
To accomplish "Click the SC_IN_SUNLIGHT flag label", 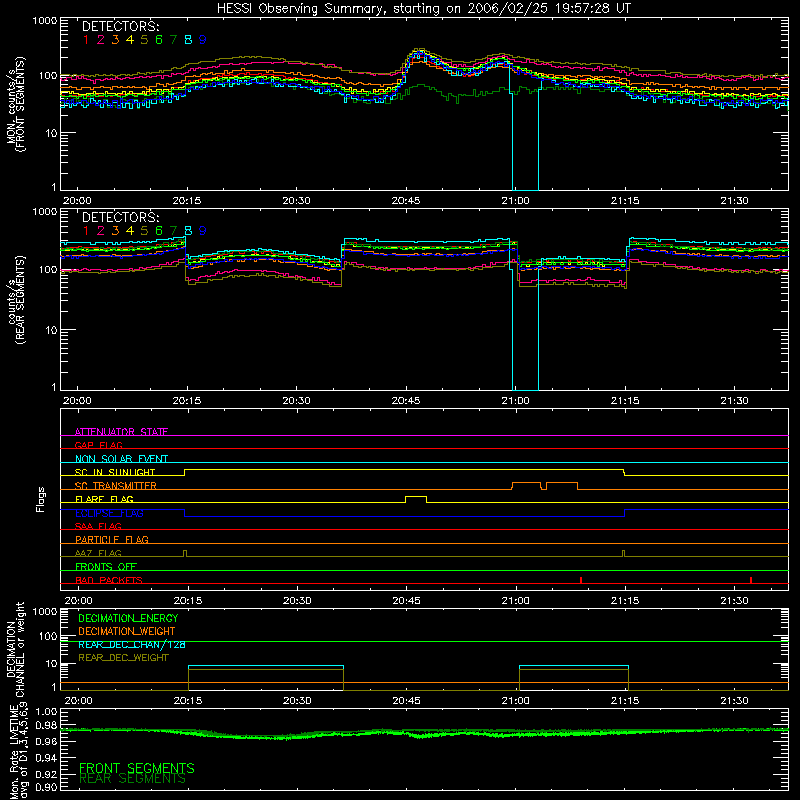I will pos(115,472).
